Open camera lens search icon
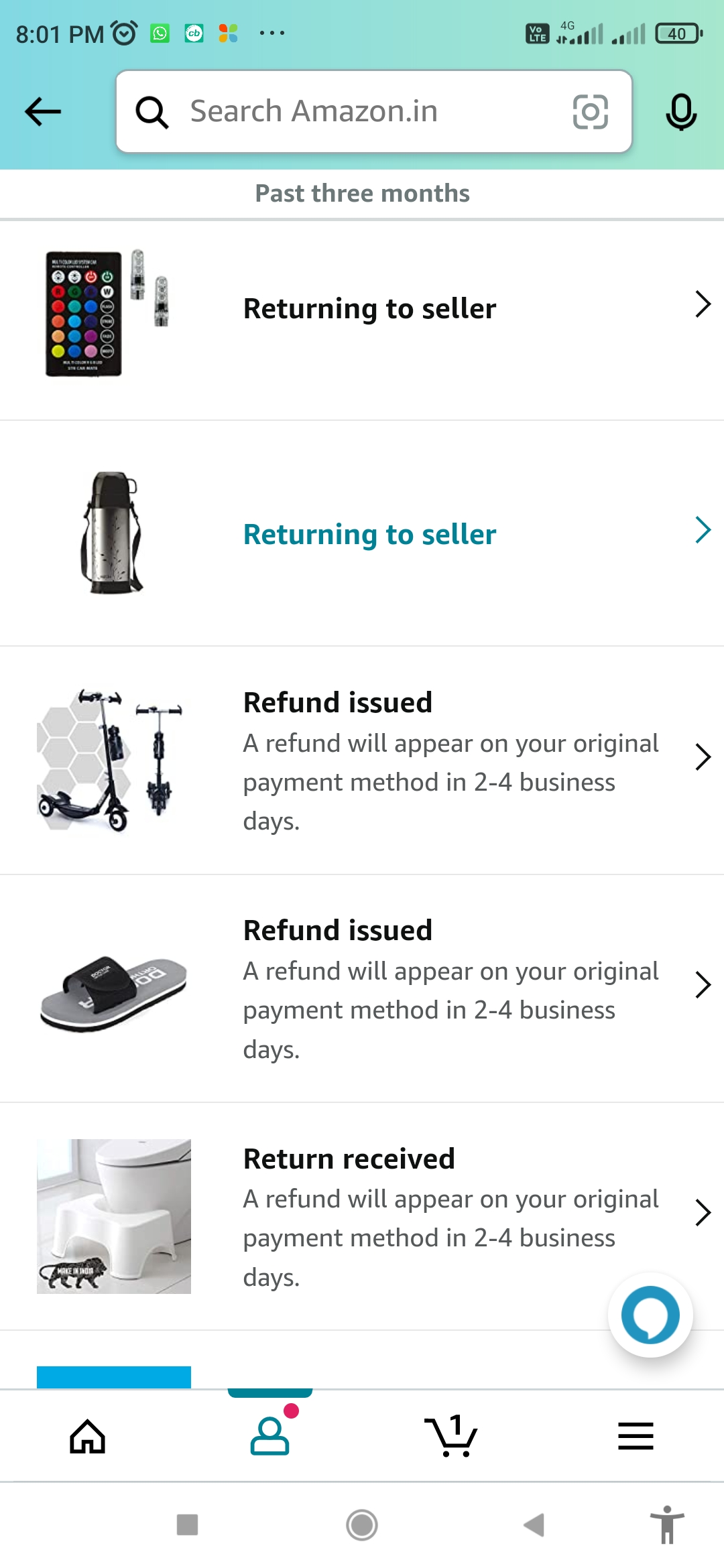This screenshot has width=724, height=1568. pyautogui.click(x=590, y=111)
